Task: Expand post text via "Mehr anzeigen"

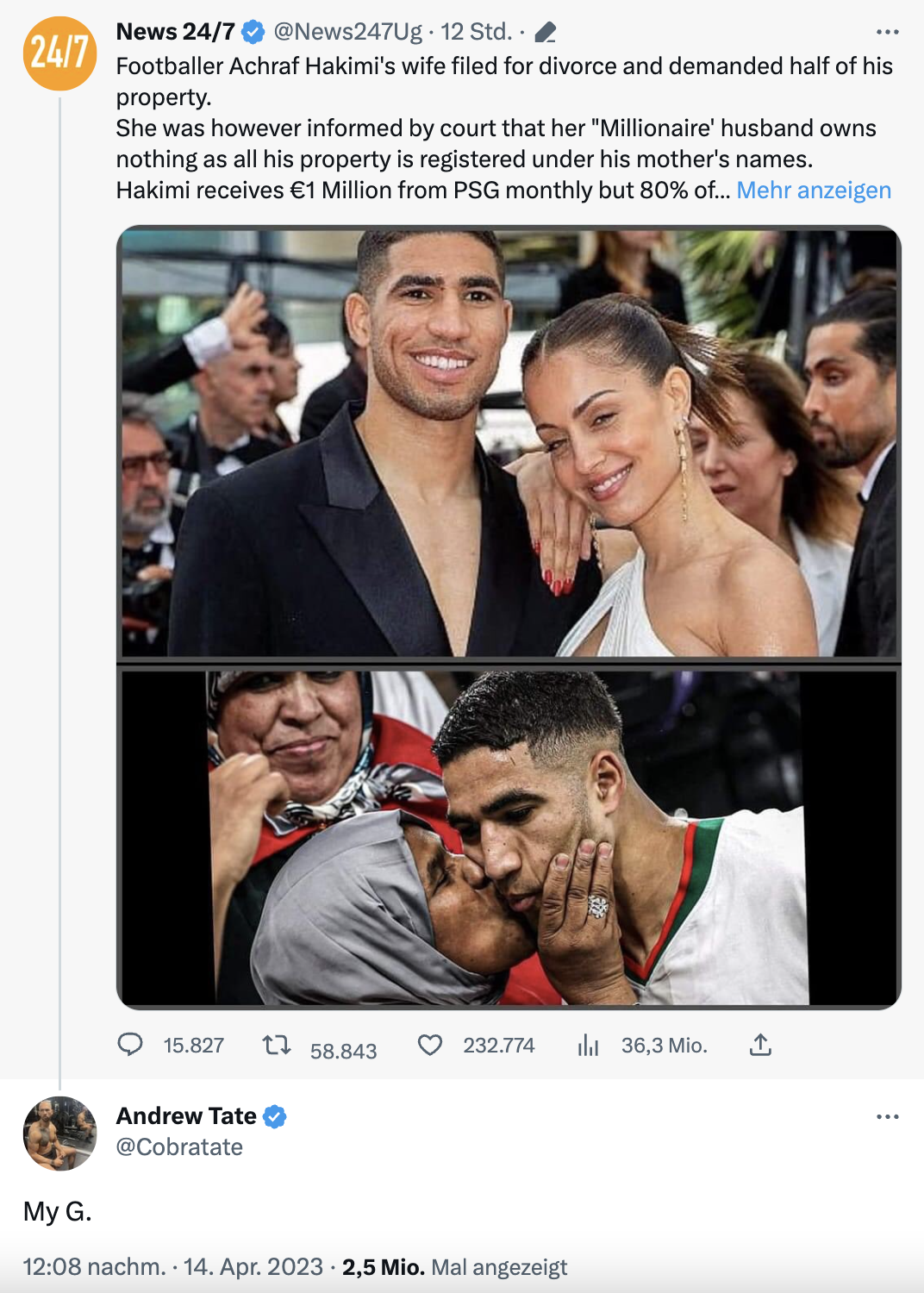Action: point(814,191)
